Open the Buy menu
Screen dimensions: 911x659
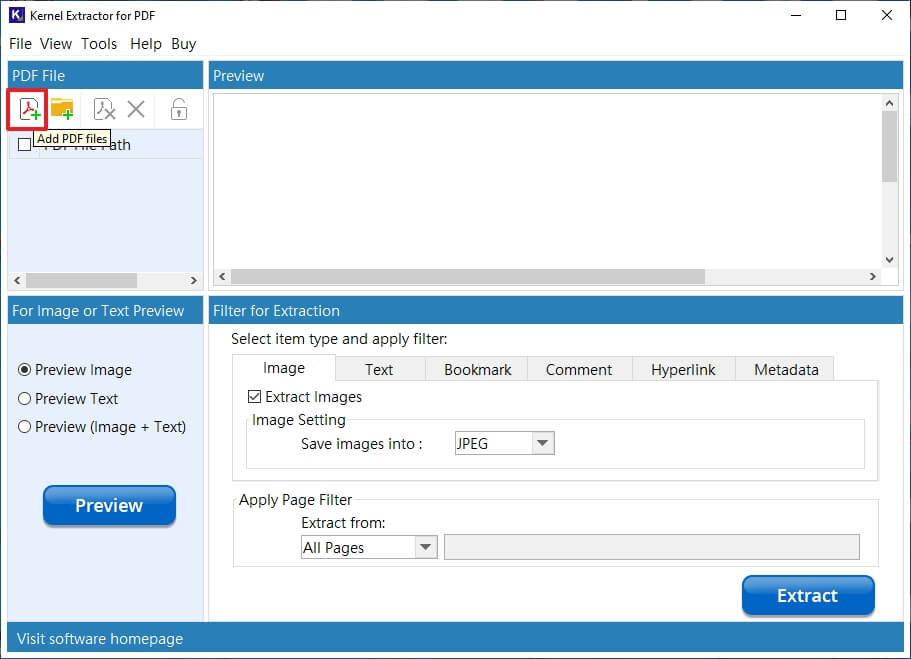click(x=184, y=44)
